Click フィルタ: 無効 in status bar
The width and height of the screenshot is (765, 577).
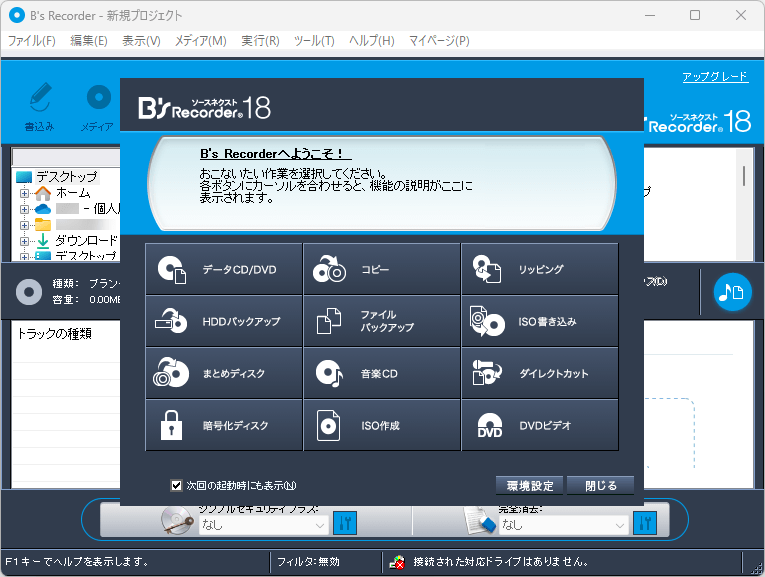(308, 562)
